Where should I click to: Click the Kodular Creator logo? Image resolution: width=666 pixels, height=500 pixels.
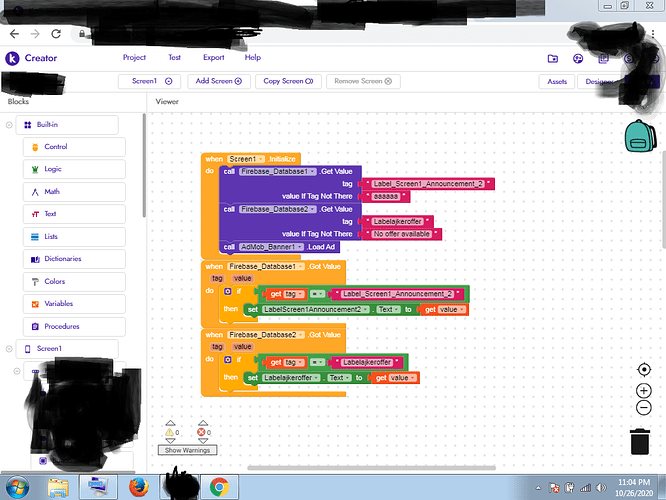click(x=31, y=58)
